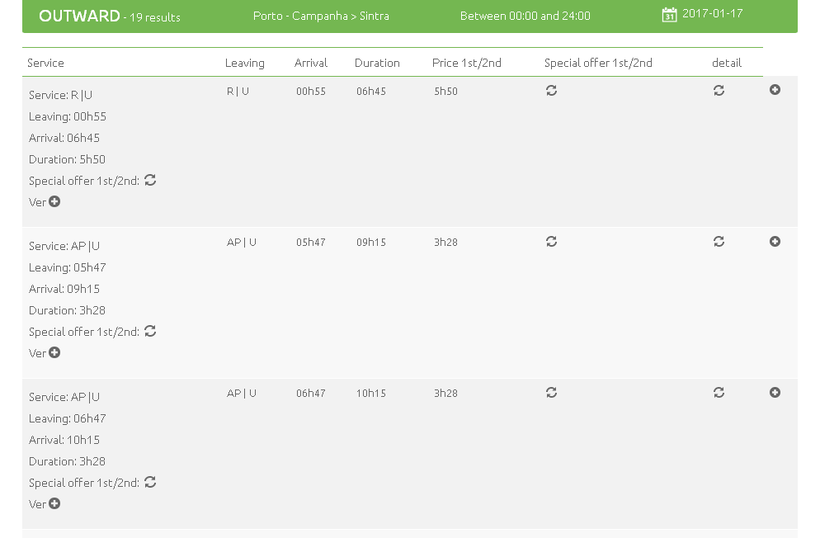820x538 pixels.
Task: Click Ver plus icon under 06h47 service
Action: coord(54,504)
